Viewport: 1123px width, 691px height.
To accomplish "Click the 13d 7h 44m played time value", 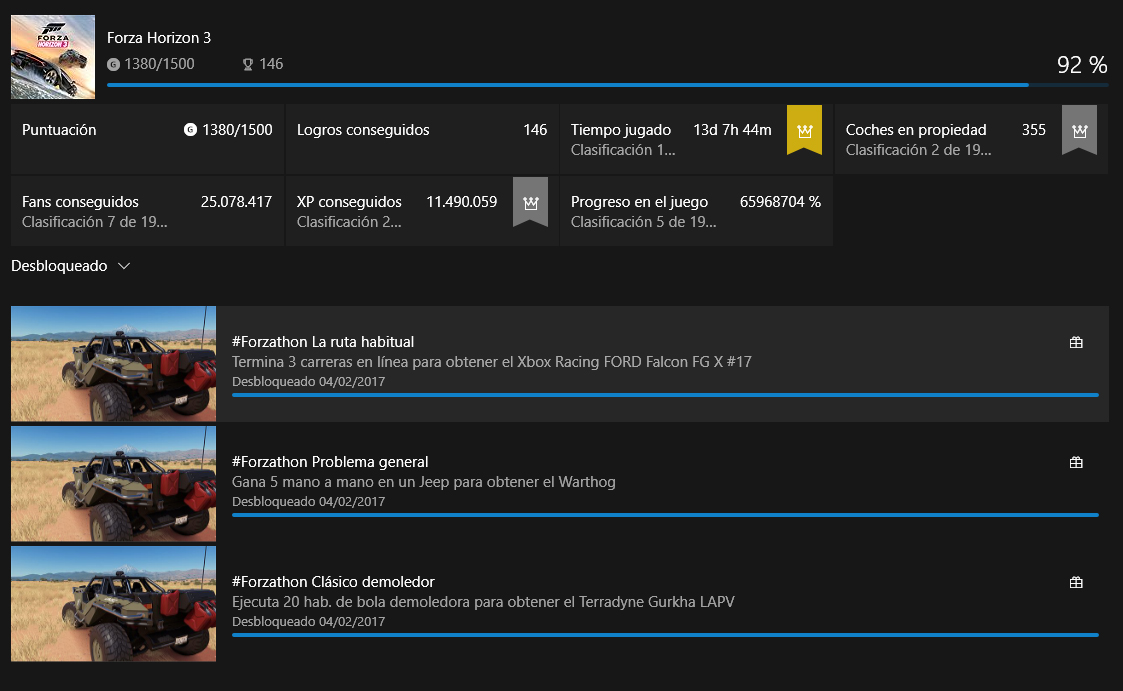I will click(732, 130).
